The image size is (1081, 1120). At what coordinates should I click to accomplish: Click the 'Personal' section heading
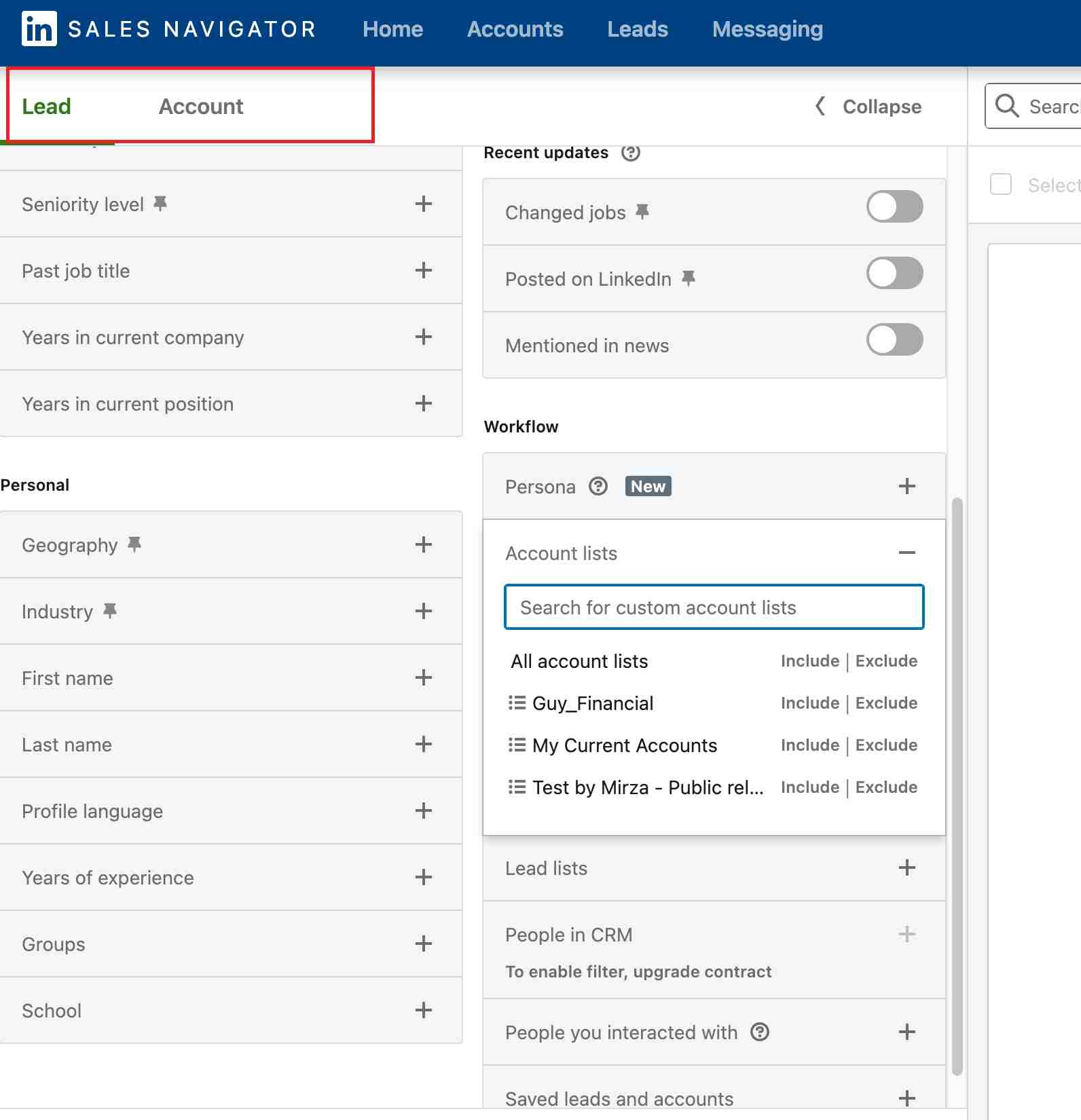35,485
